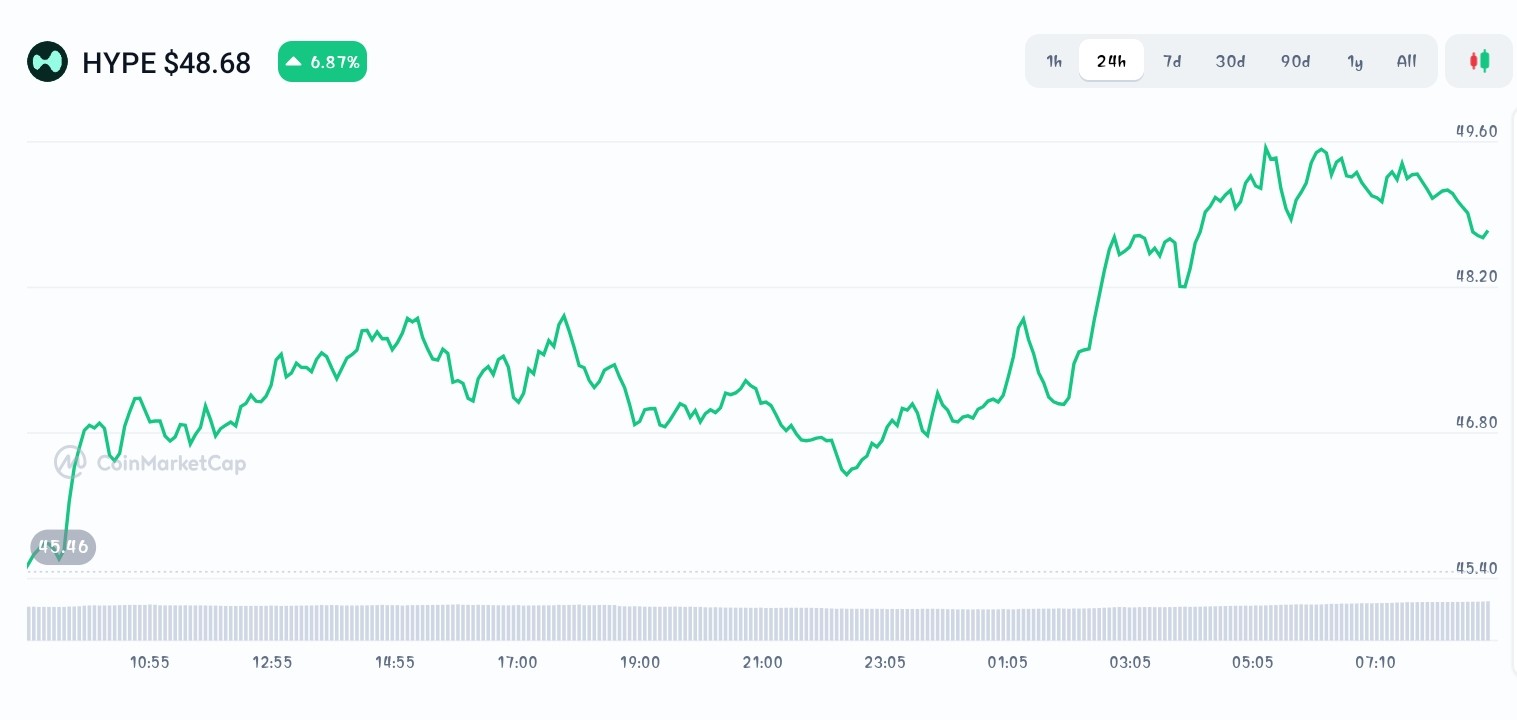Image resolution: width=1517 pixels, height=720 pixels.
Task: Click the 19:00 time axis label
Action: (x=640, y=662)
